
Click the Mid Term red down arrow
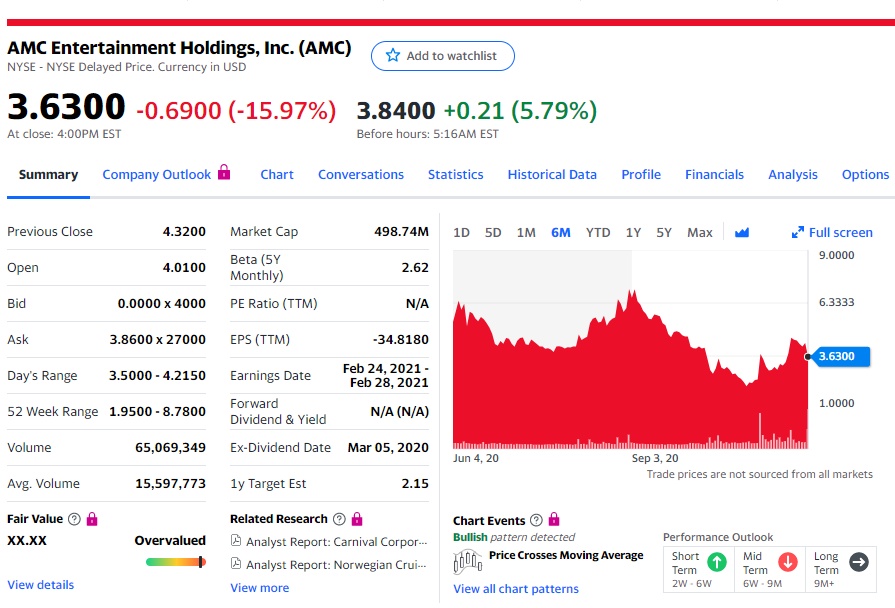click(788, 562)
